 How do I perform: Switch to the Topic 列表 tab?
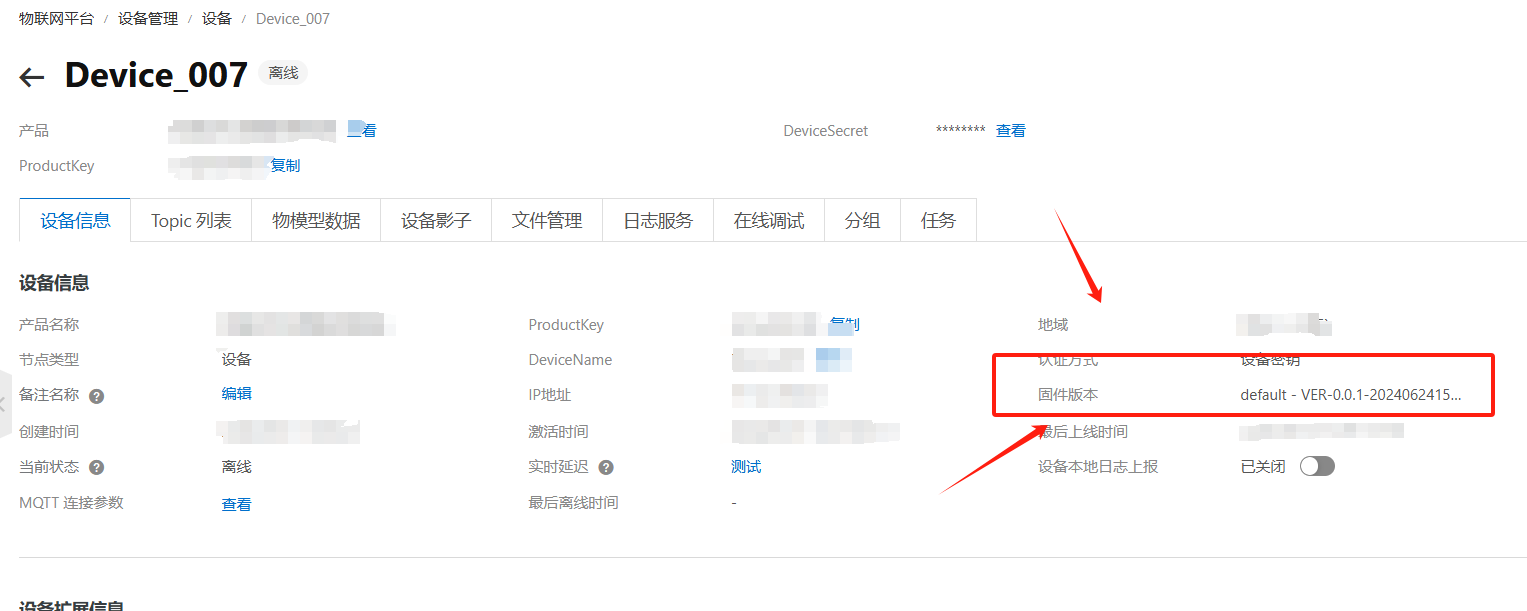pos(190,219)
